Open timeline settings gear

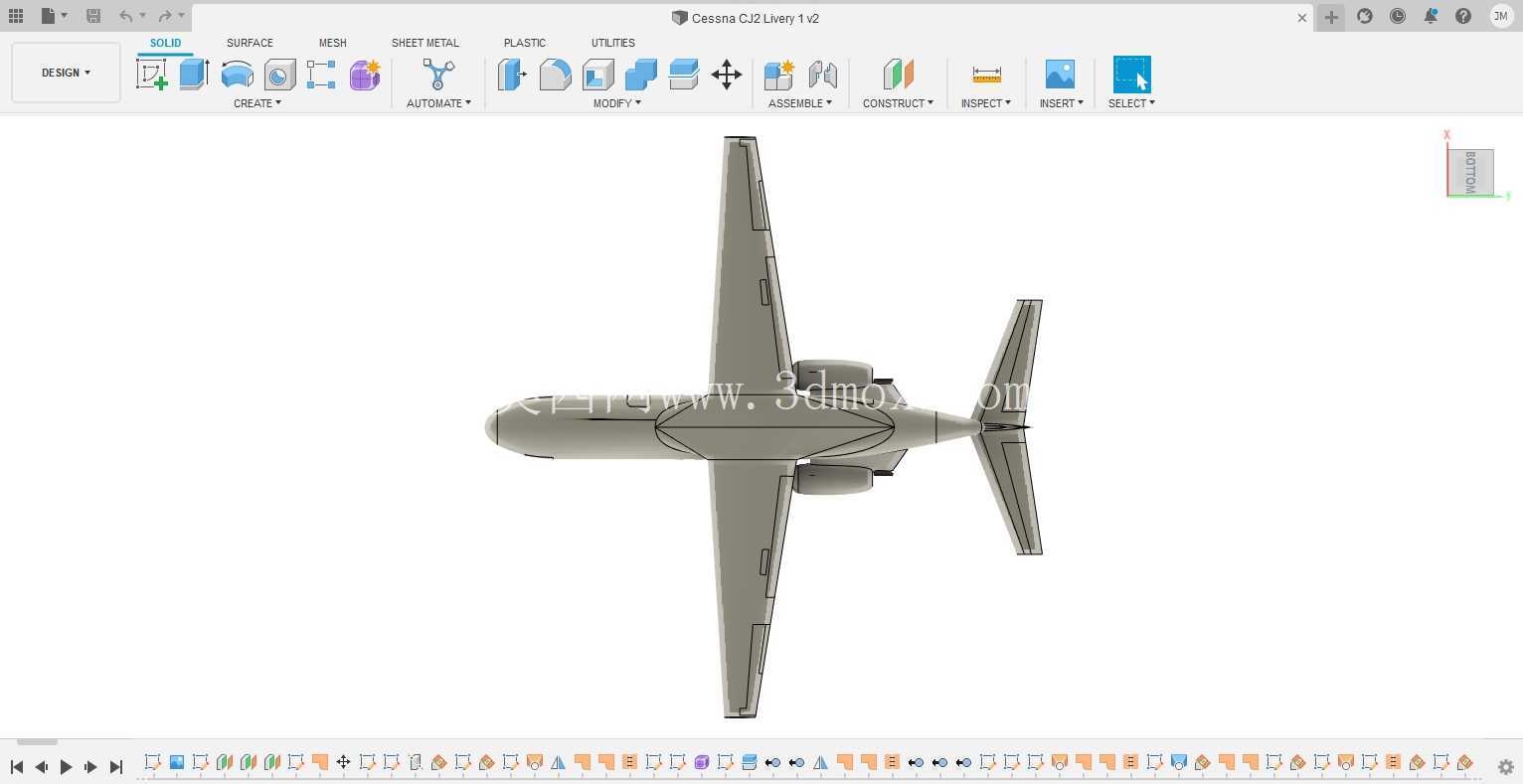click(1505, 767)
